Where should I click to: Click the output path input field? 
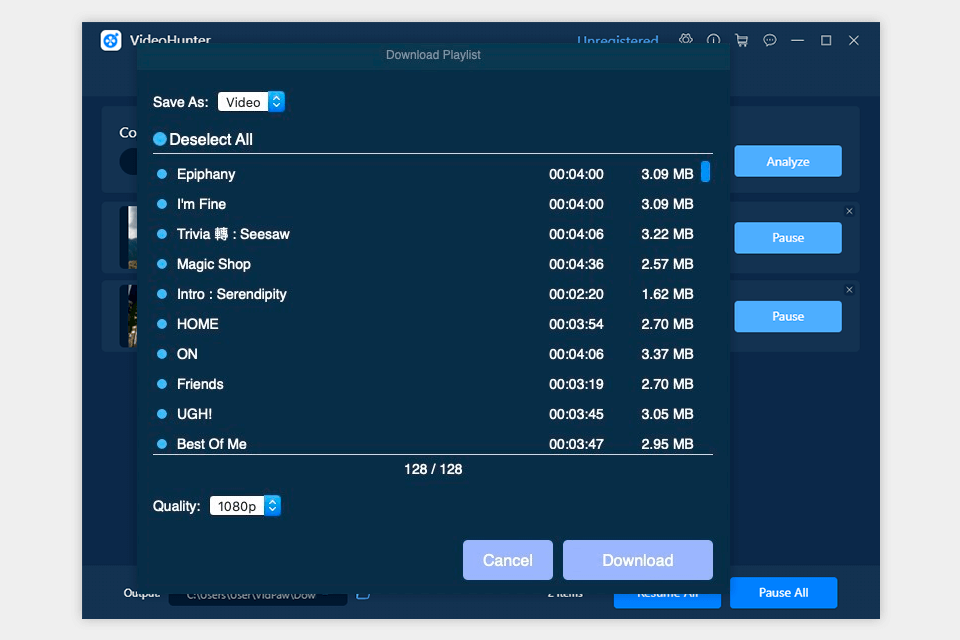(x=258, y=592)
